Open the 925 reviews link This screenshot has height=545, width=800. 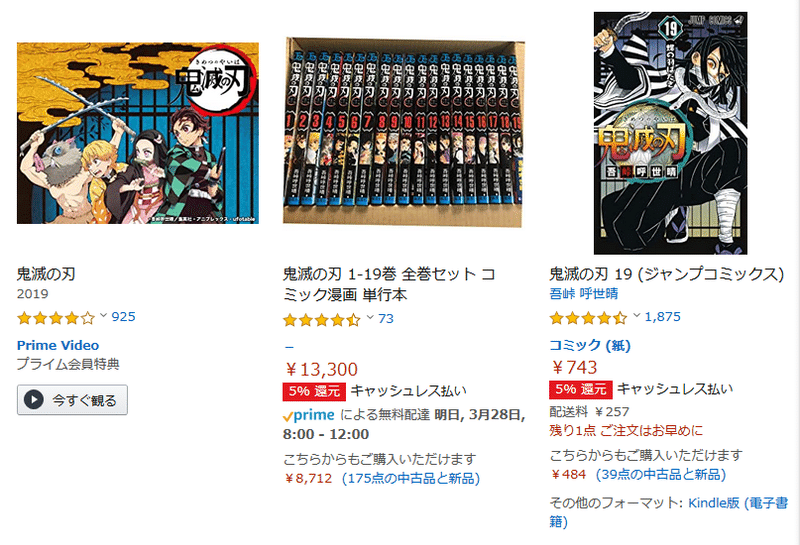click(123, 317)
